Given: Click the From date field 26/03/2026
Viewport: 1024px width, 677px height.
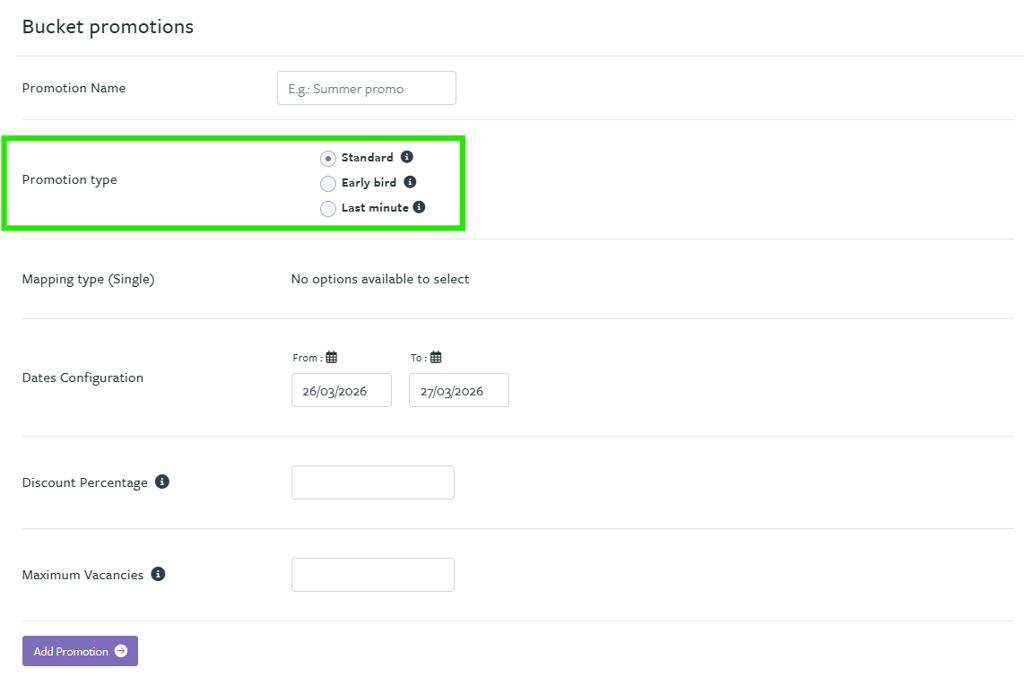Looking at the screenshot, I should (342, 390).
